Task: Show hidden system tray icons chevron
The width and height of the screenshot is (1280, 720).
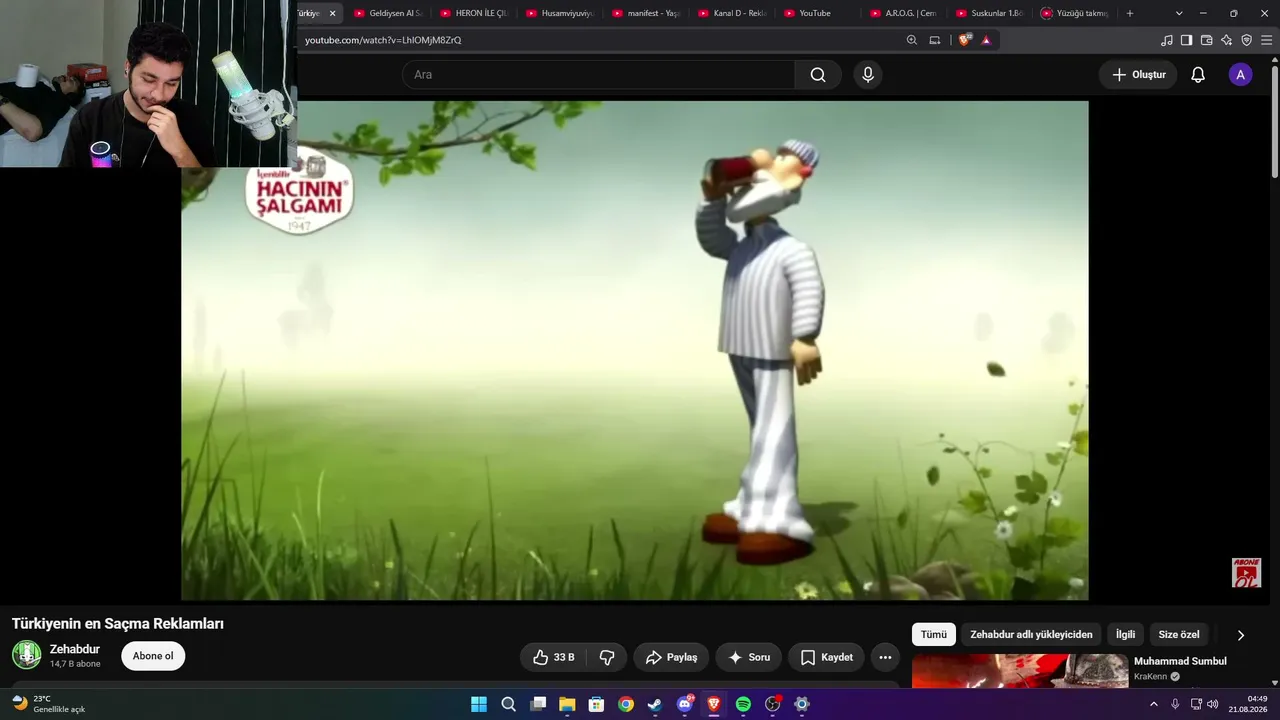Action: click(x=1153, y=704)
